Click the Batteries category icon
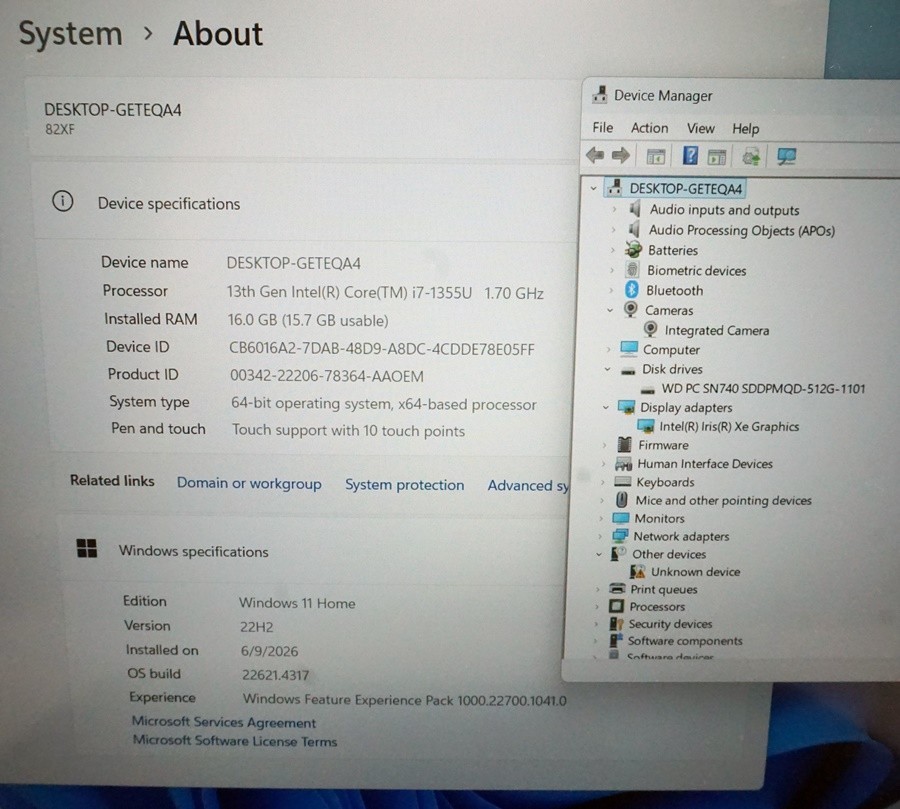The width and height of the screenshot is (900, 809). pos(633,250)
